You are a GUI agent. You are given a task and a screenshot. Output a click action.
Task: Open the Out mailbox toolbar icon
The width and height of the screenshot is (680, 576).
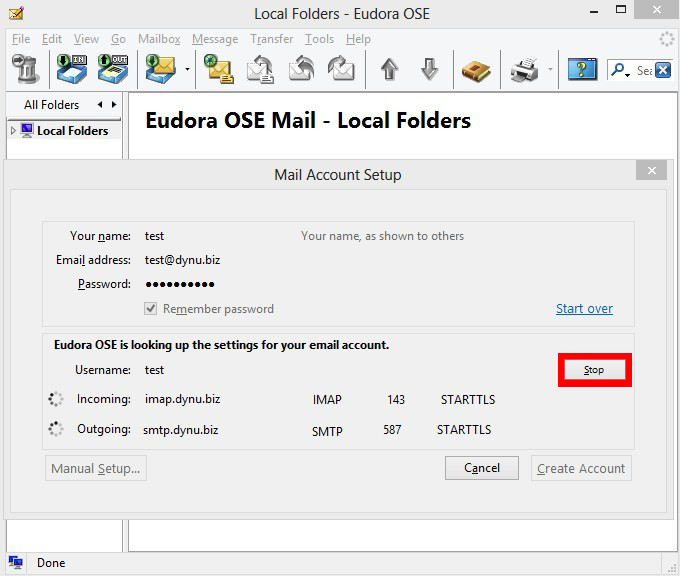tap(113, 69)
